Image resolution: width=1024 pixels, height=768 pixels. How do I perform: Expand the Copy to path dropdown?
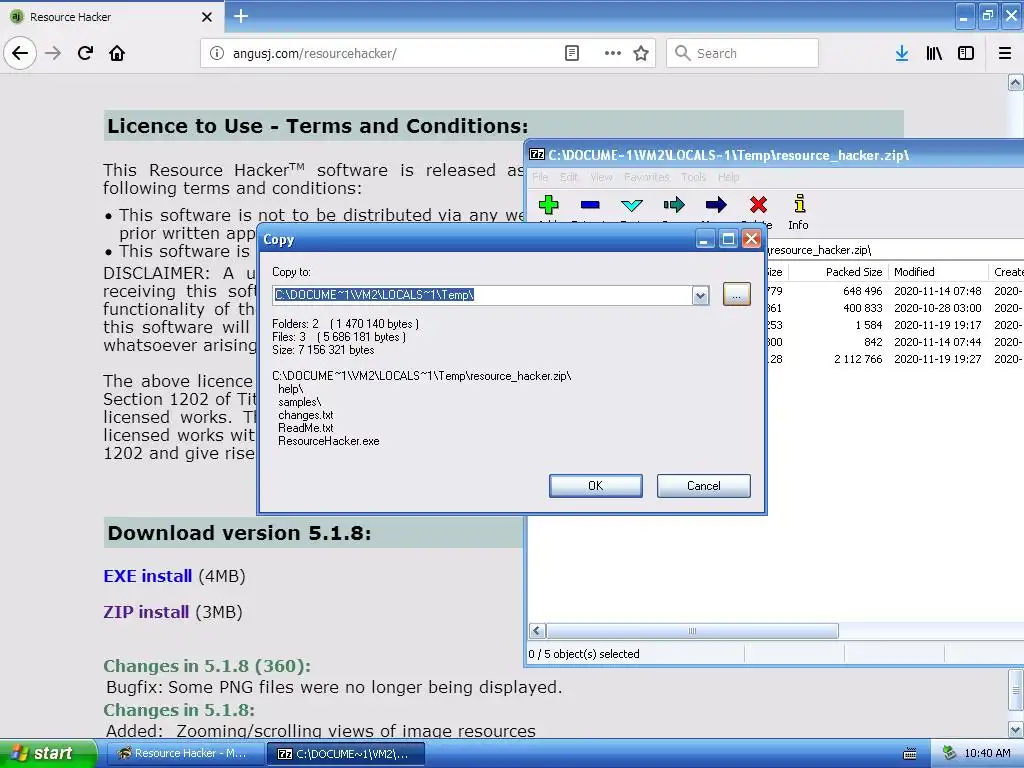click(700, 296)
